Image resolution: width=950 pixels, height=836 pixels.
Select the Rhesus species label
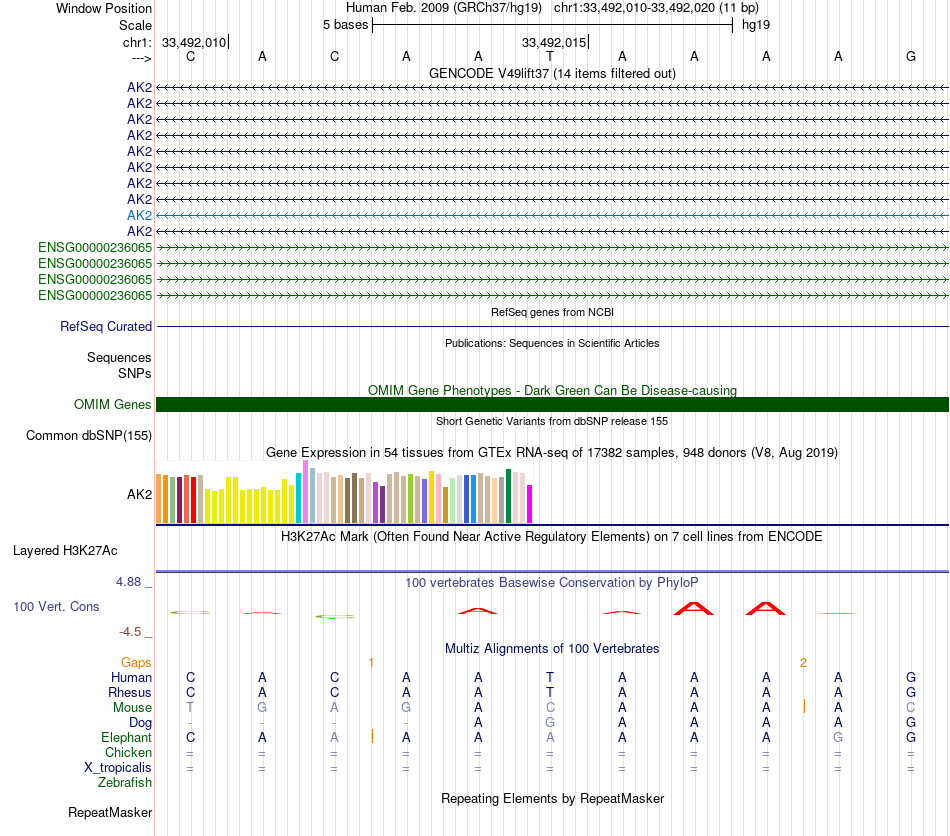point(130,692)
